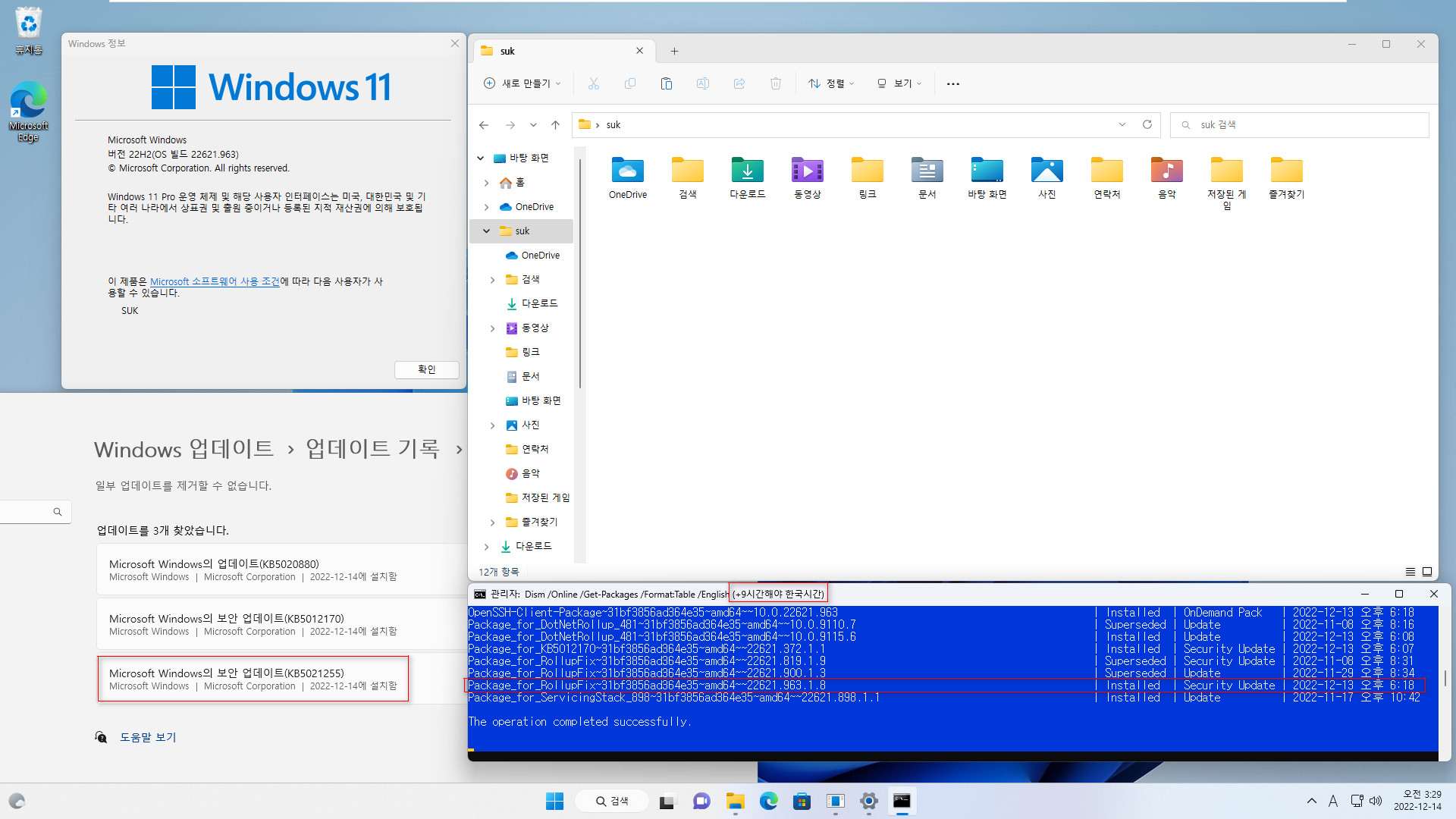Select the 동영상 folder icon in file pane
1456x819 pixels.
[x=808, y=178]
